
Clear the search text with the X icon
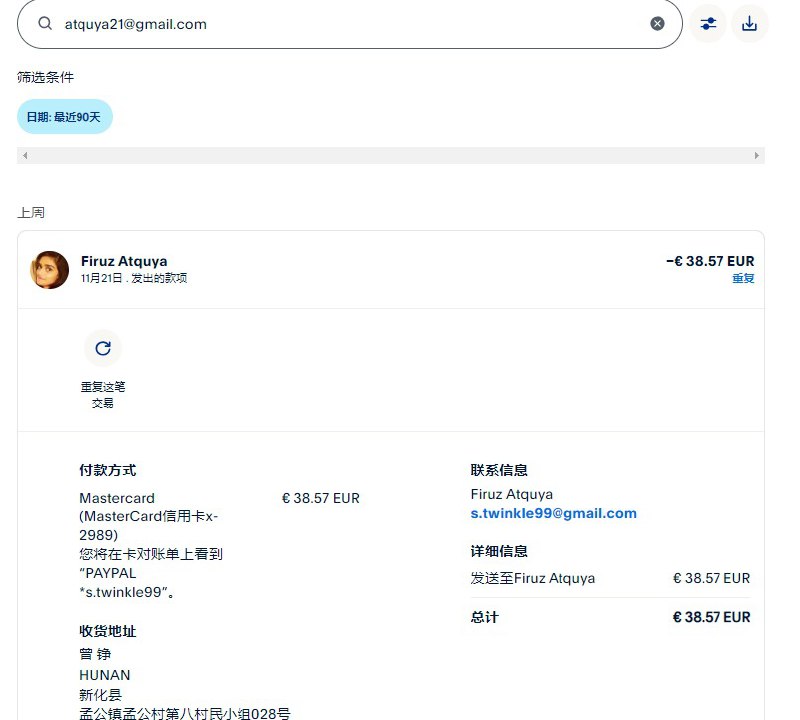657,24
